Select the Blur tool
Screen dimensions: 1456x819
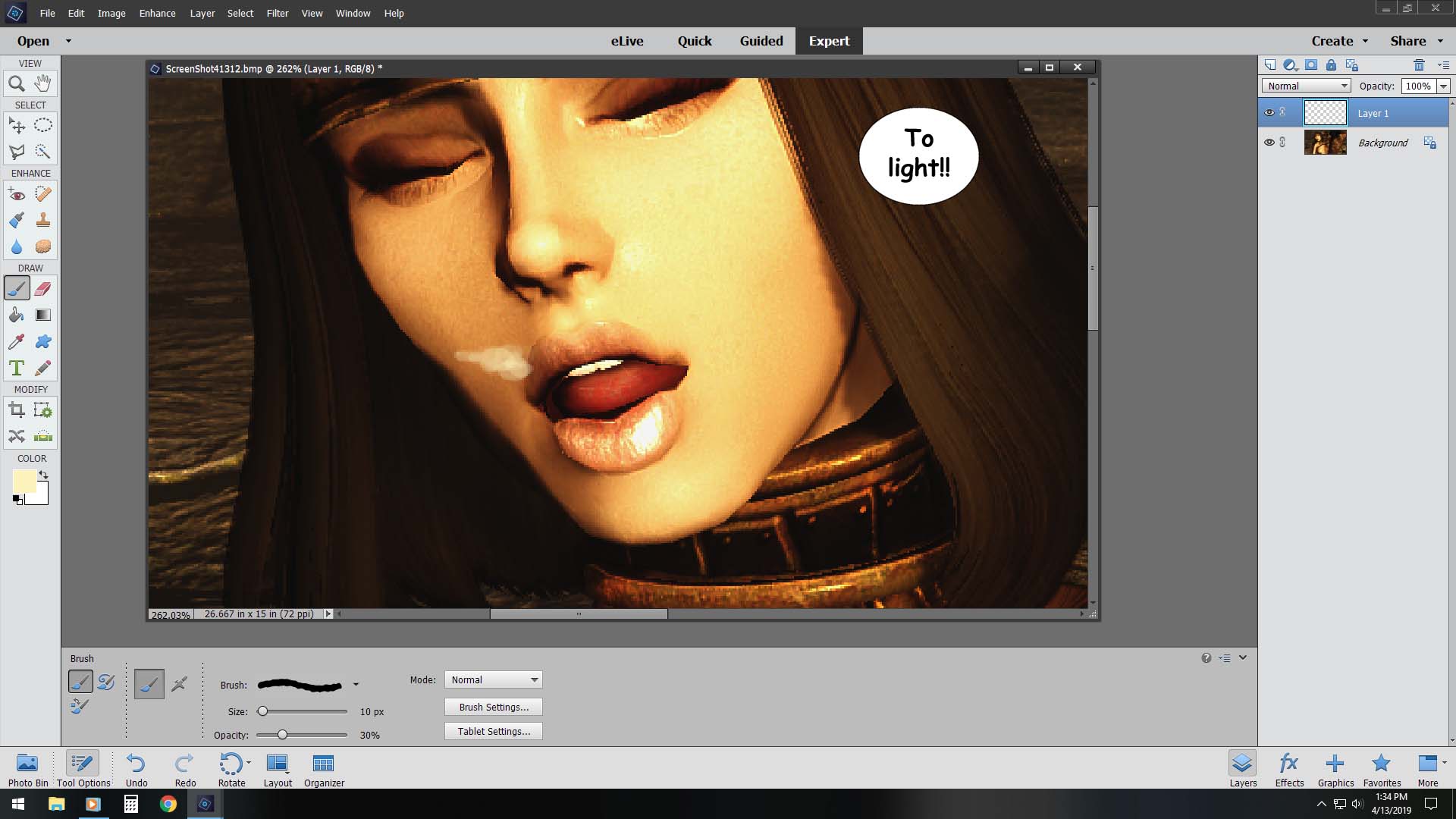[17, 247]
